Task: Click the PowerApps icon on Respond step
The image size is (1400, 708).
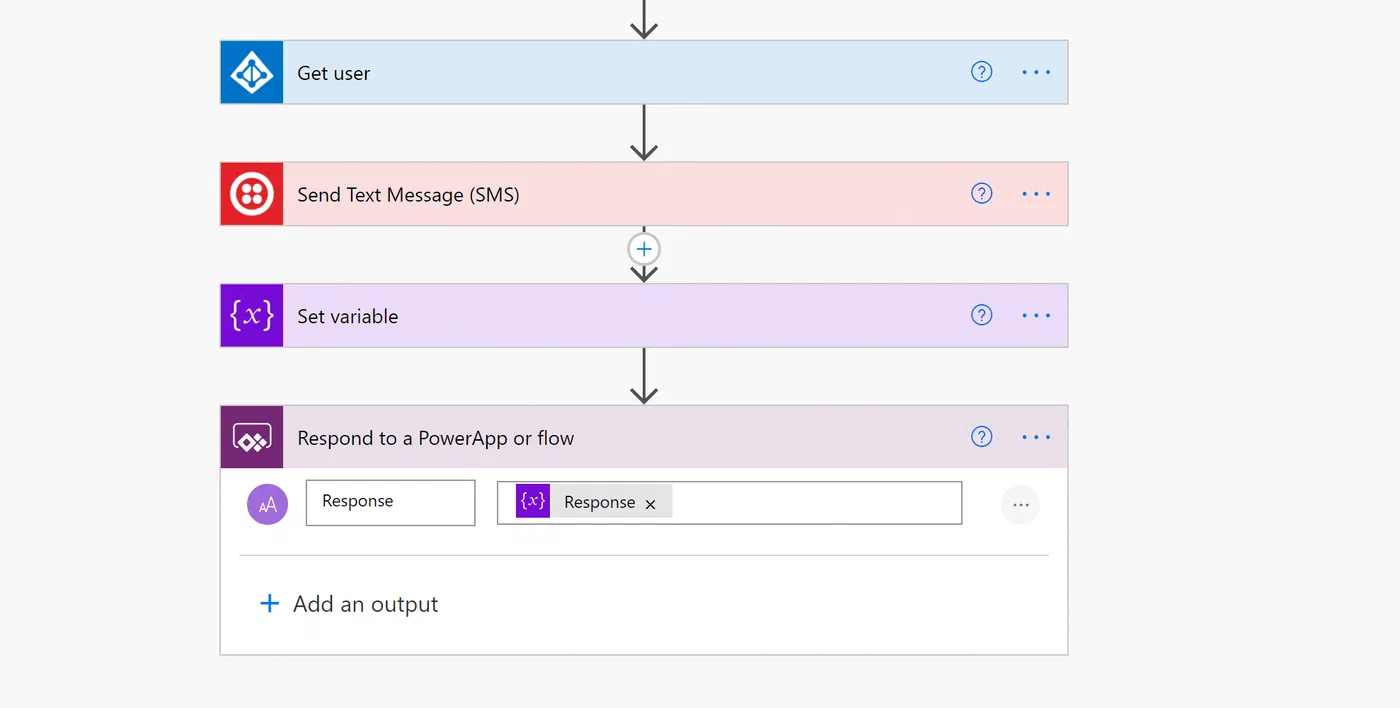Action: 252,437
